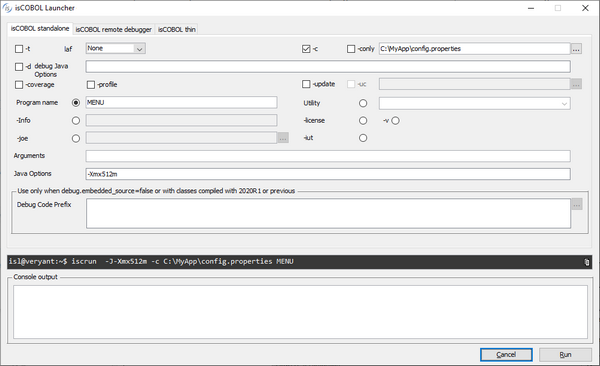Open the Debug Code Prefix browse button

pos(577,204)
